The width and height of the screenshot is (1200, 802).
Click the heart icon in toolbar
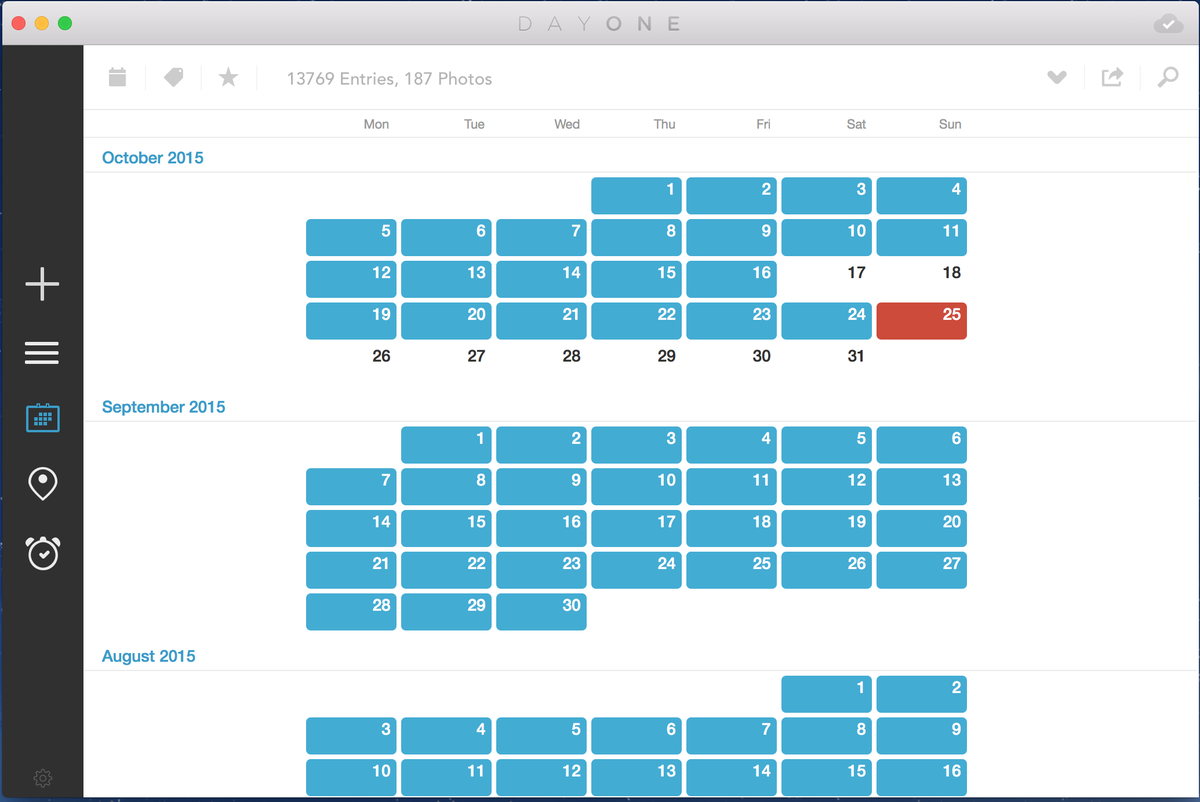(x=1057, y=77)
